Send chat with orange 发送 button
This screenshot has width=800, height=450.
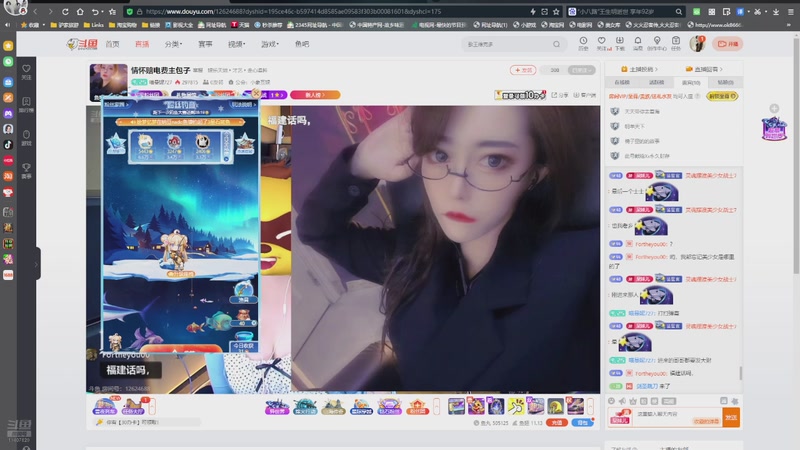coord(731,417)
